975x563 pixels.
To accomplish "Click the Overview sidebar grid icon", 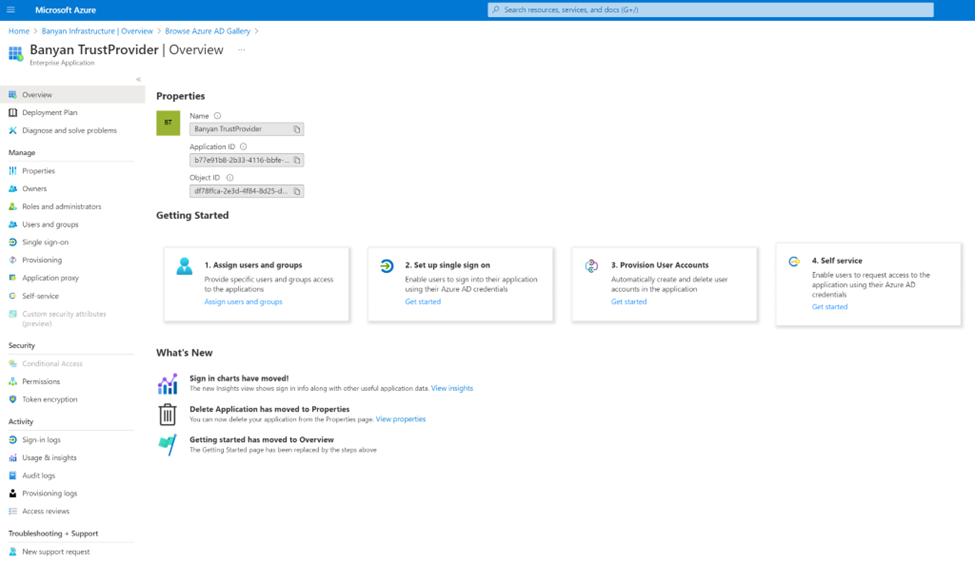I will pos(12,95).
